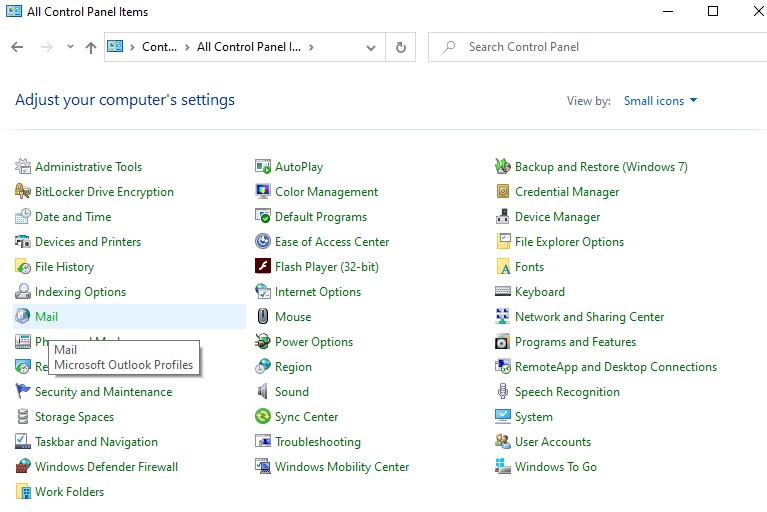The height and width of the screenshot is (512, 767).
Task: Click the Ease of Access Center icon
Action: click(263, 242)
